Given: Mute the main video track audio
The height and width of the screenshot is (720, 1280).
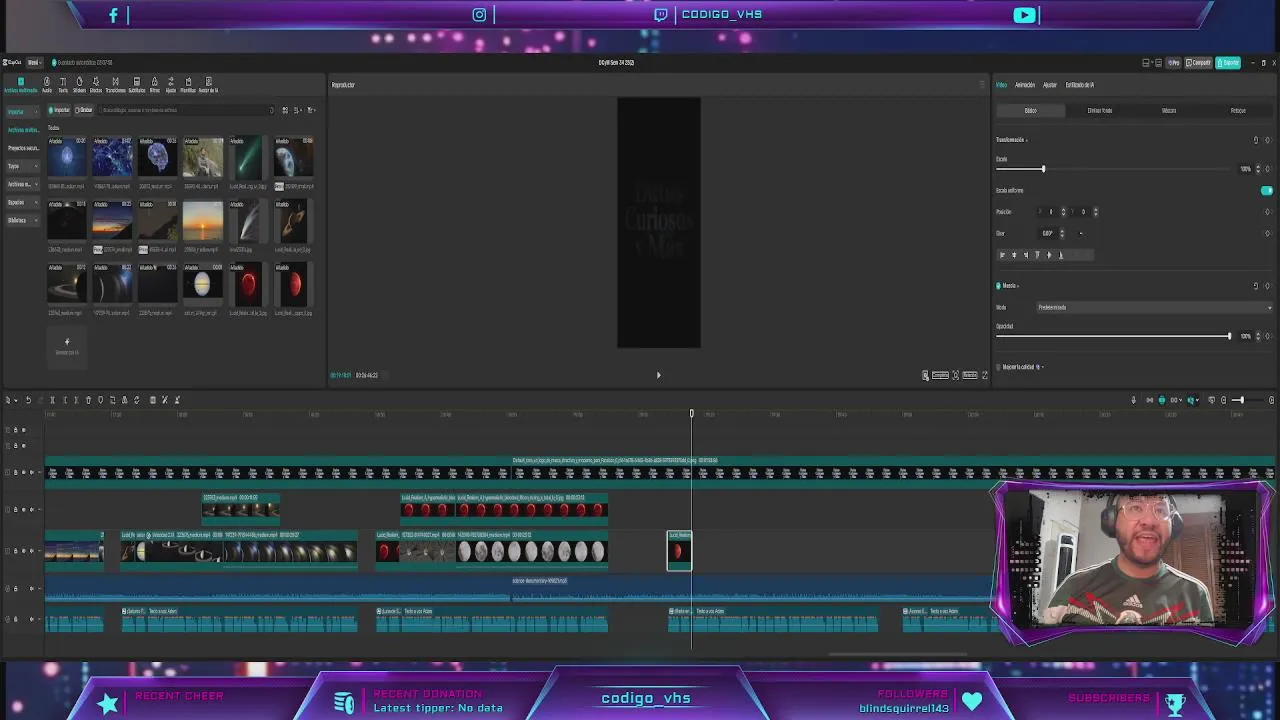Looking at the screenshot, I should coord(33,551).
